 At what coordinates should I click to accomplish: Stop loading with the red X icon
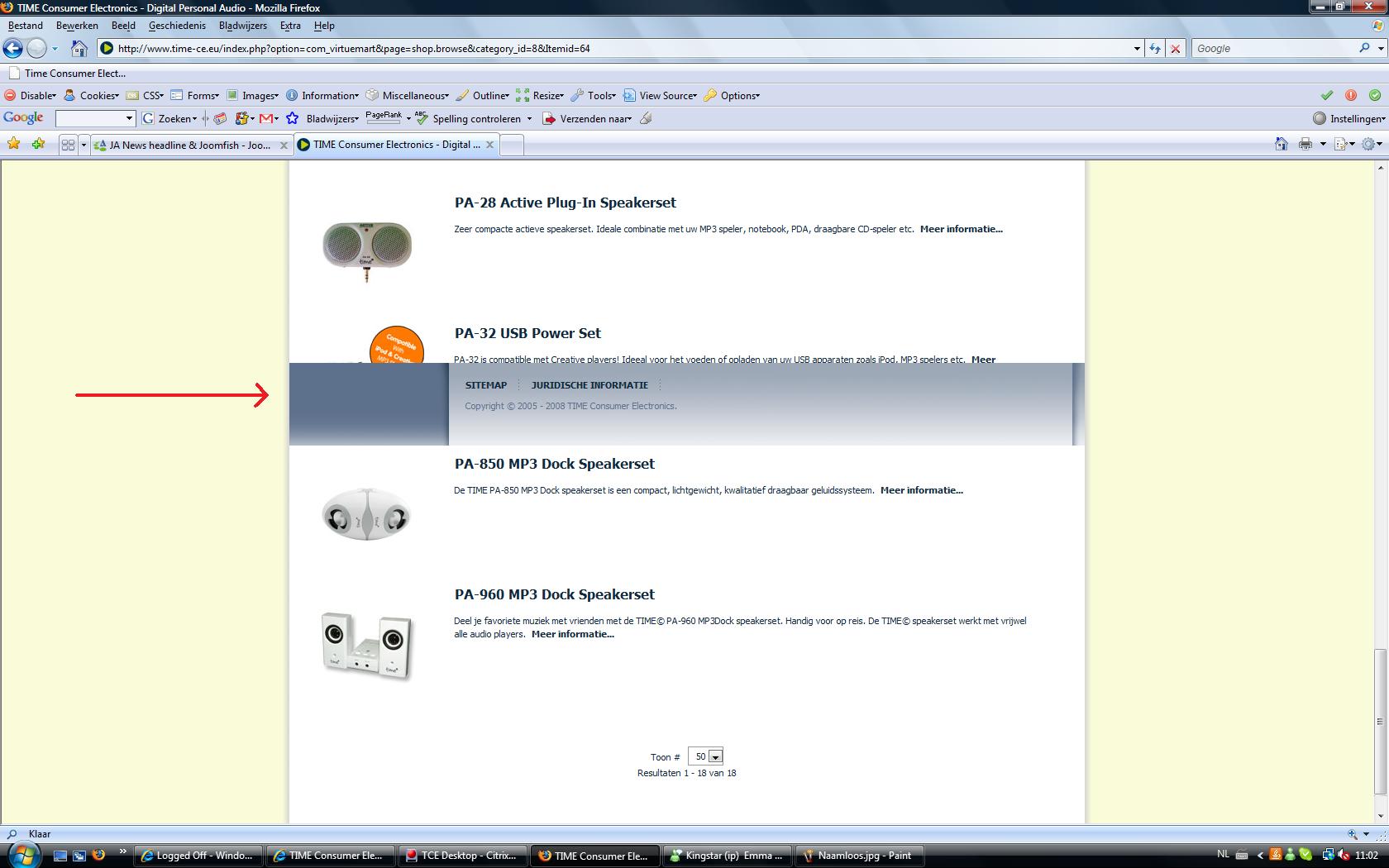coord(1176,48)
